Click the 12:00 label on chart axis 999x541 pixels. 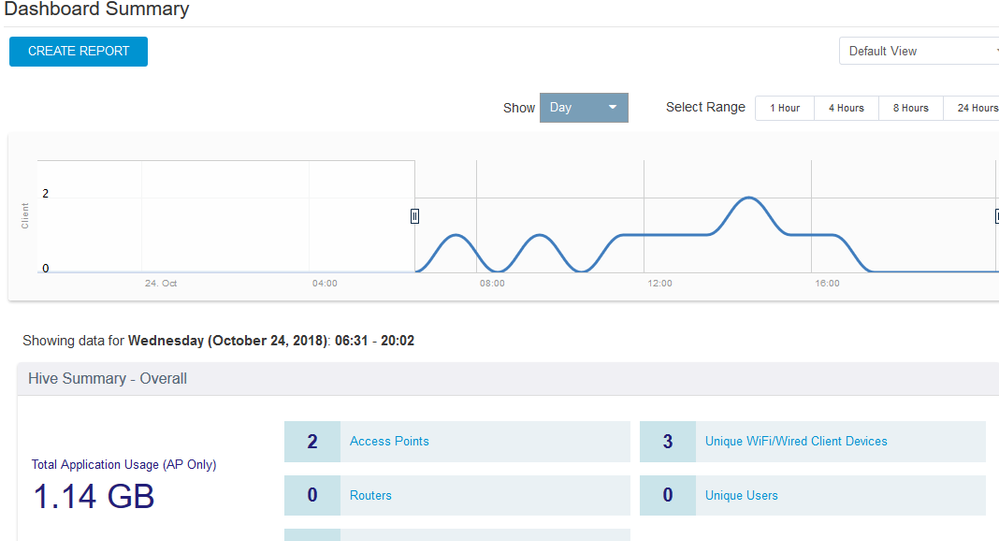(659, 284)
